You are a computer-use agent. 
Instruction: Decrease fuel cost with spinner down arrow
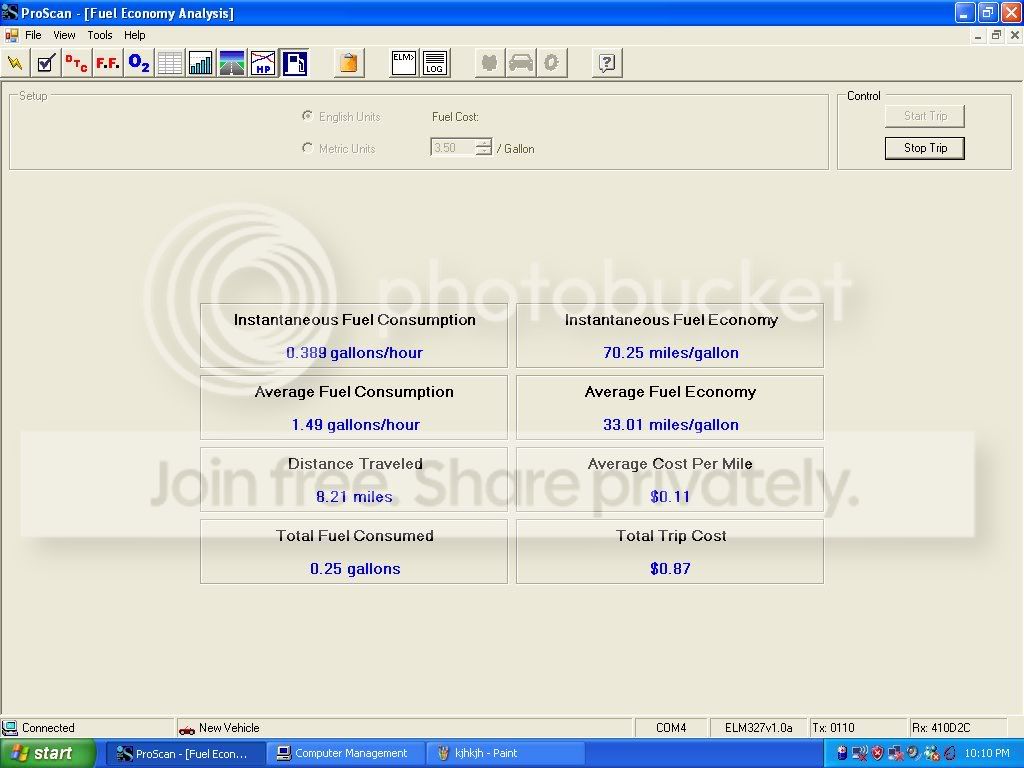484,152
